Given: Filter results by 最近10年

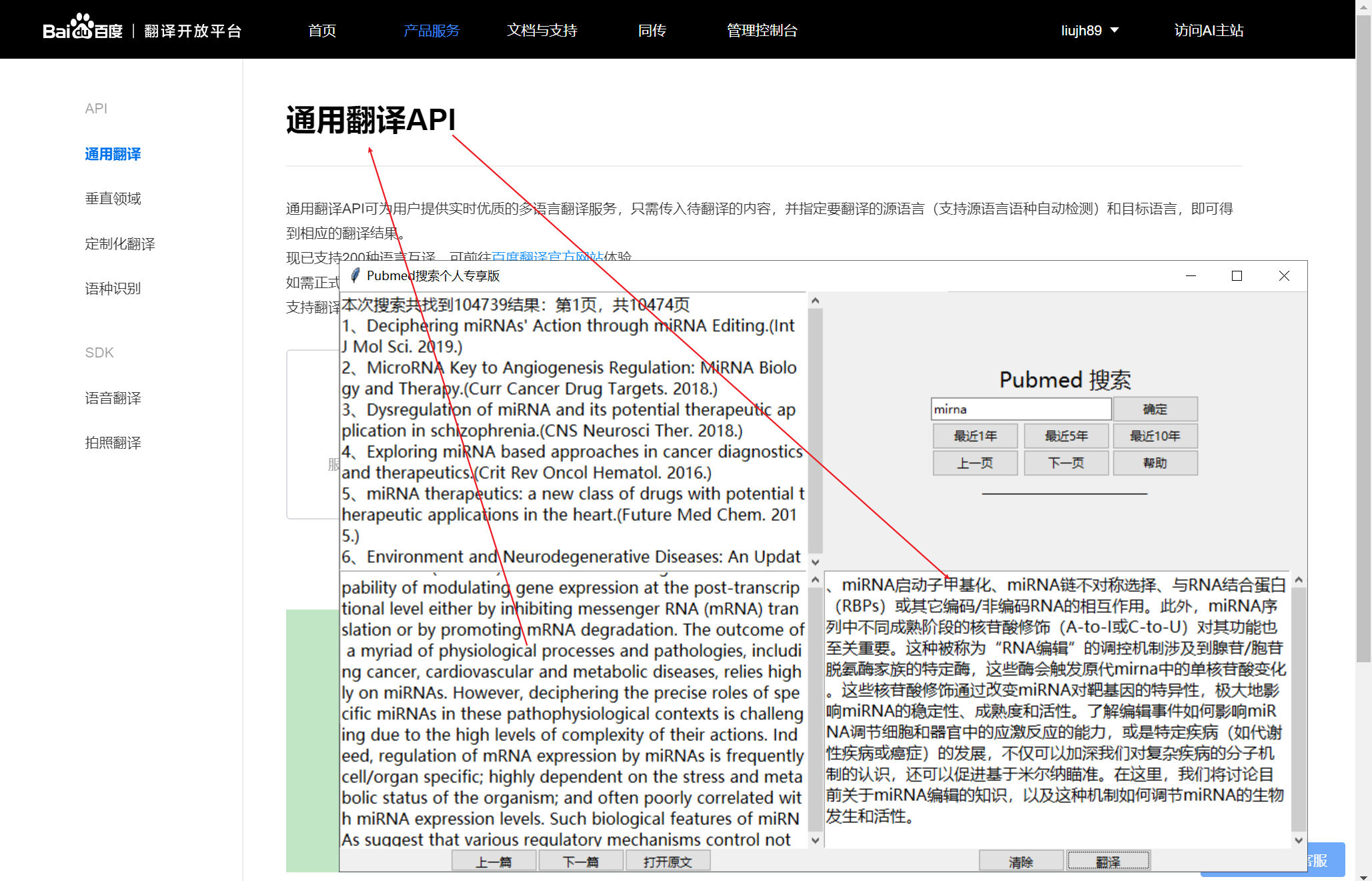Looking at the screenshot, I should click(1155, 435).
